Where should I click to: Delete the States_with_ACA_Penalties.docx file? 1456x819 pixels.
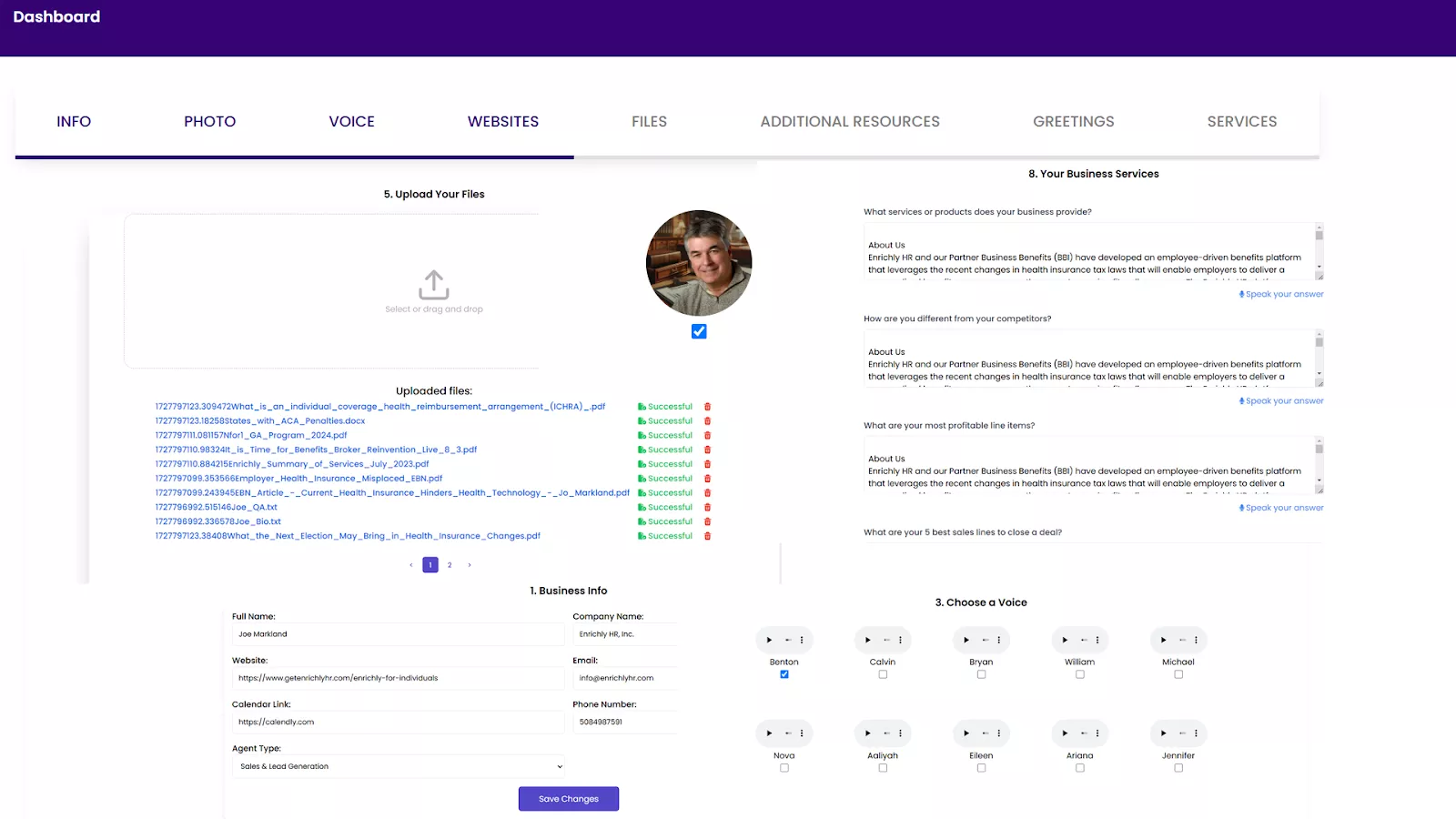point(707,421)
